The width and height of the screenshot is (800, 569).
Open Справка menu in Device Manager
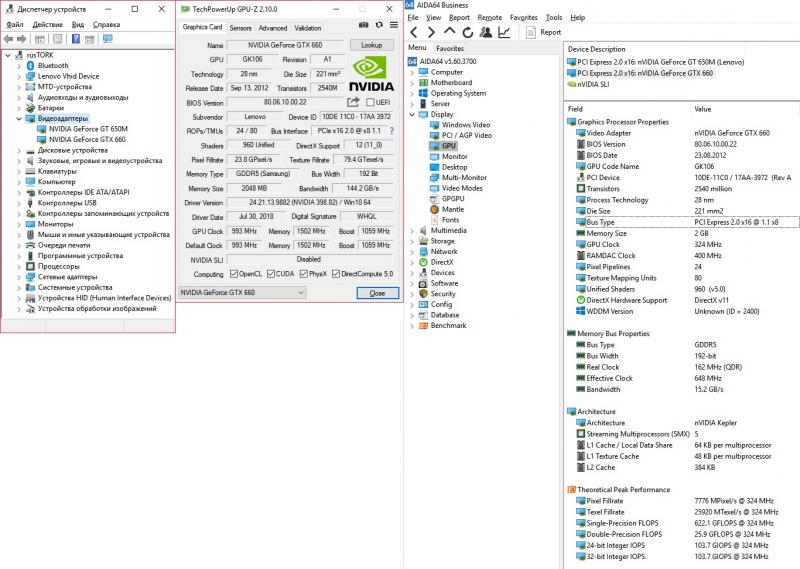(106, 24)
